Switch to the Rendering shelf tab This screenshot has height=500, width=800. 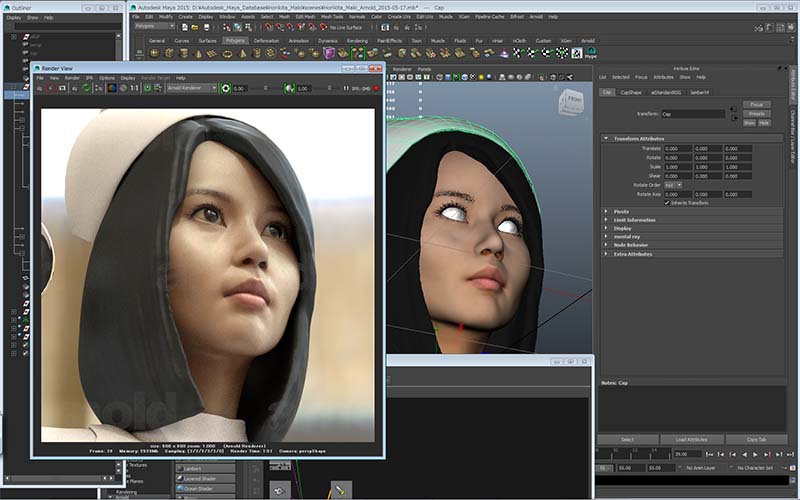point(357,40)
